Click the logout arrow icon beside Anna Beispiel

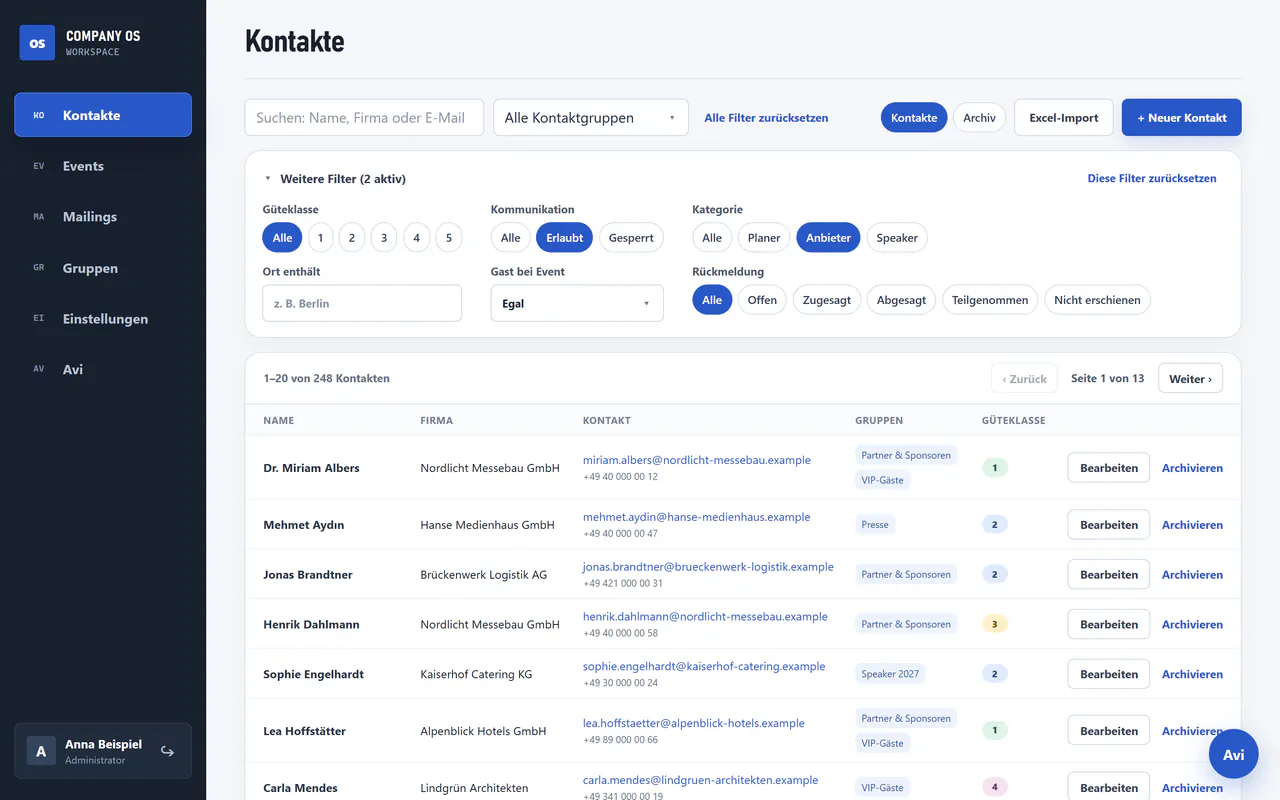167,751
